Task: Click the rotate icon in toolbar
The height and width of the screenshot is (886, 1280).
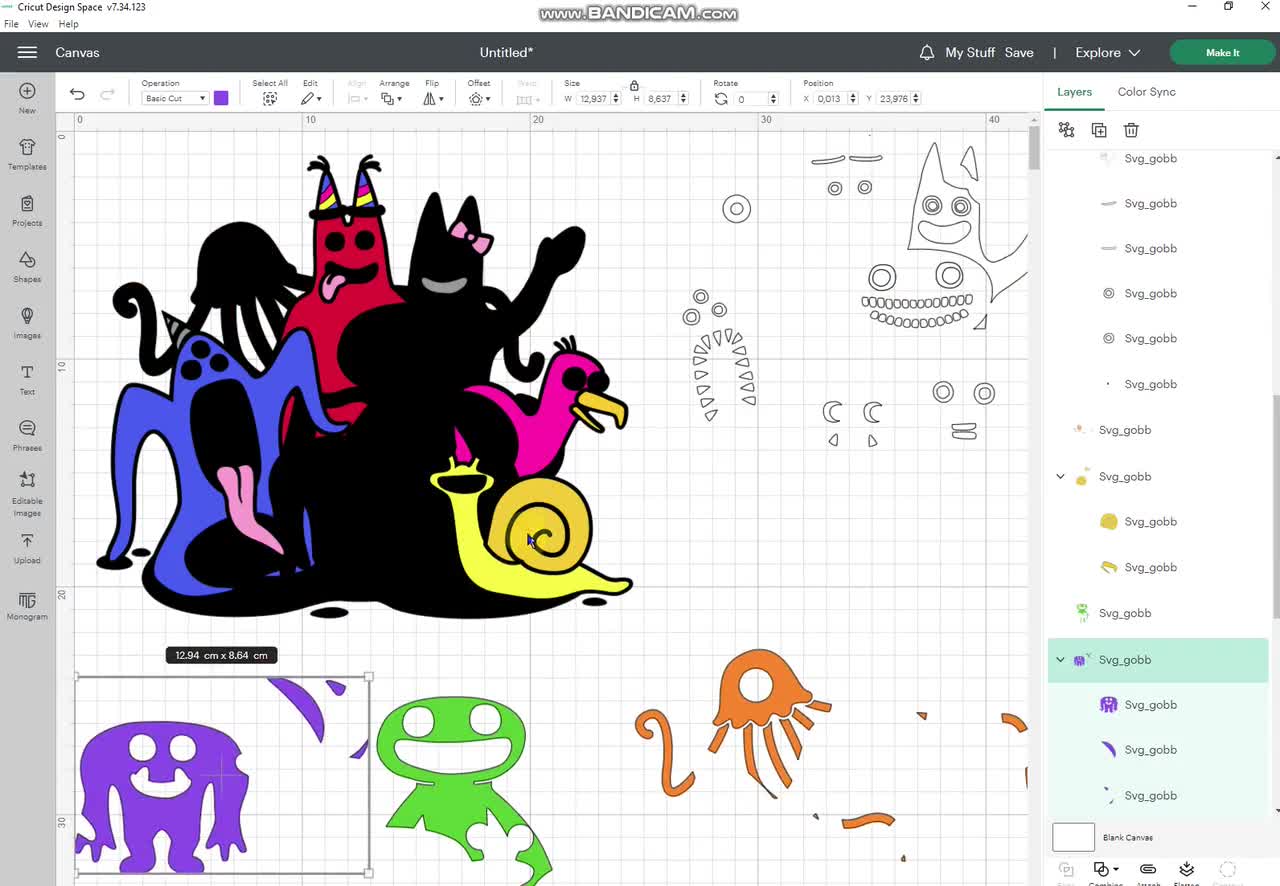Action: pos(721,99)
